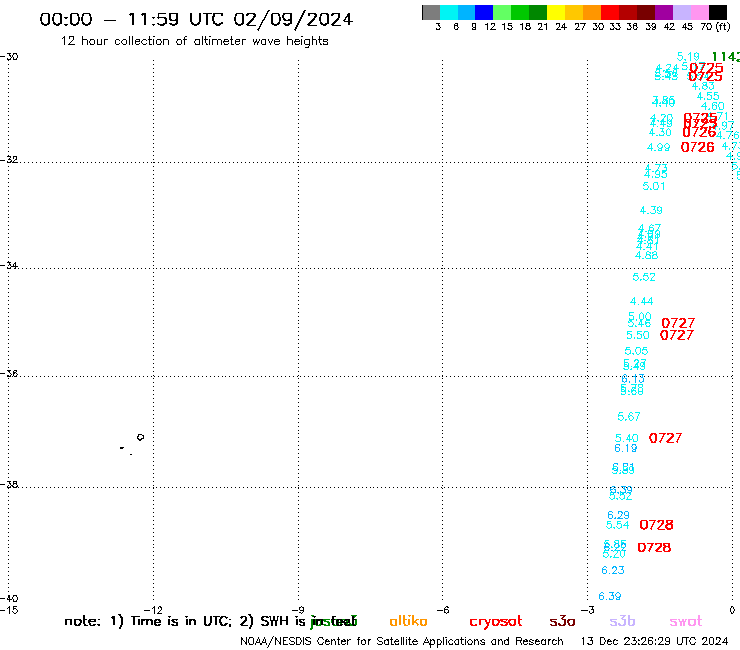Click the 'altika' satellite legend label
The height and width of the screenshot is (650, 740).
408,621
